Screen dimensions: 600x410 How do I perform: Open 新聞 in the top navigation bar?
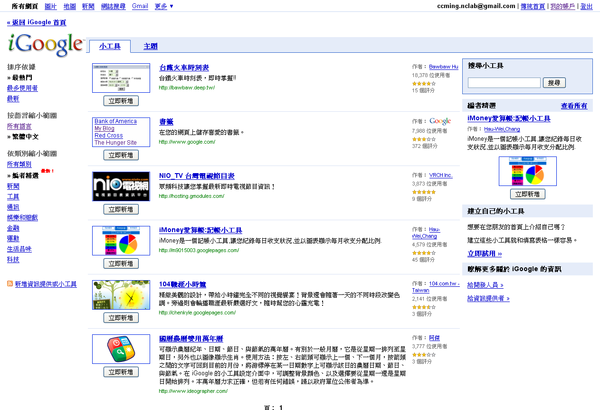click(x=88, y=6)
